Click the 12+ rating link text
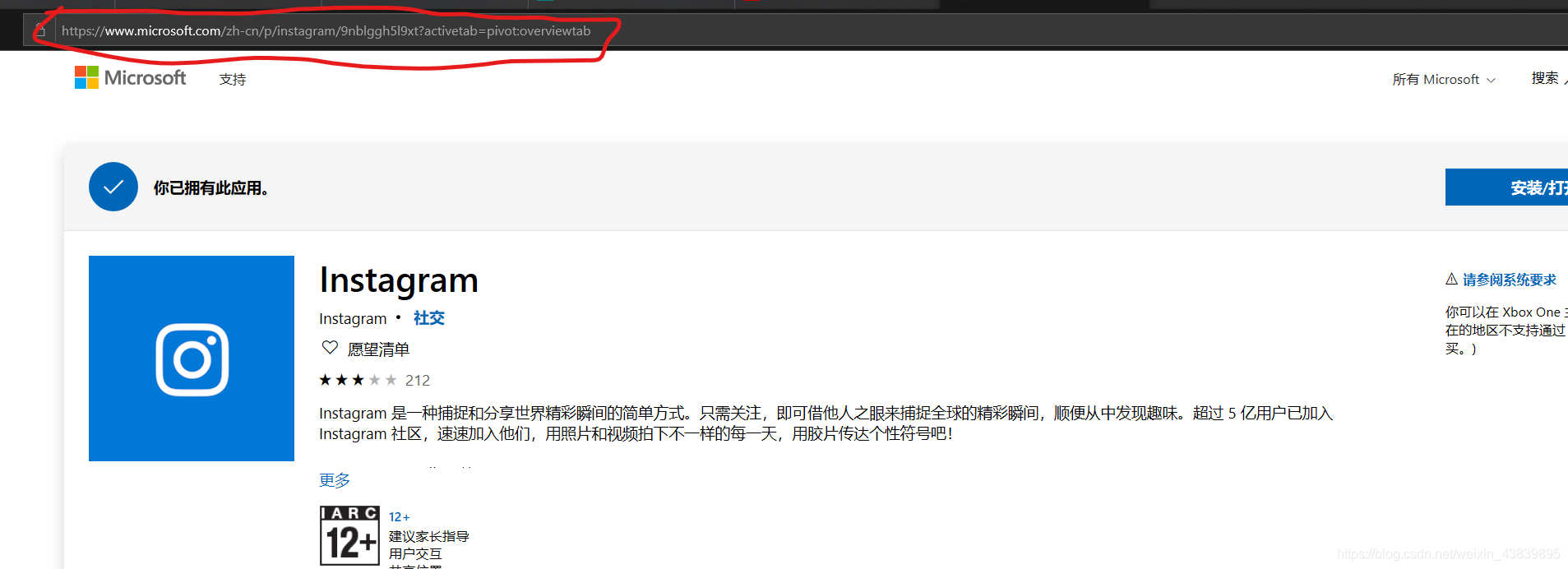Viewport: 1568px width, 569px height. 399,517
